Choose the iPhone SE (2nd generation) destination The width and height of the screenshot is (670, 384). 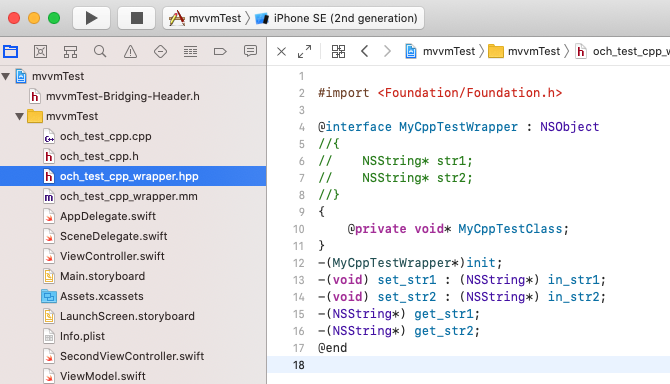pyautogui.click(x=336, y=18)
